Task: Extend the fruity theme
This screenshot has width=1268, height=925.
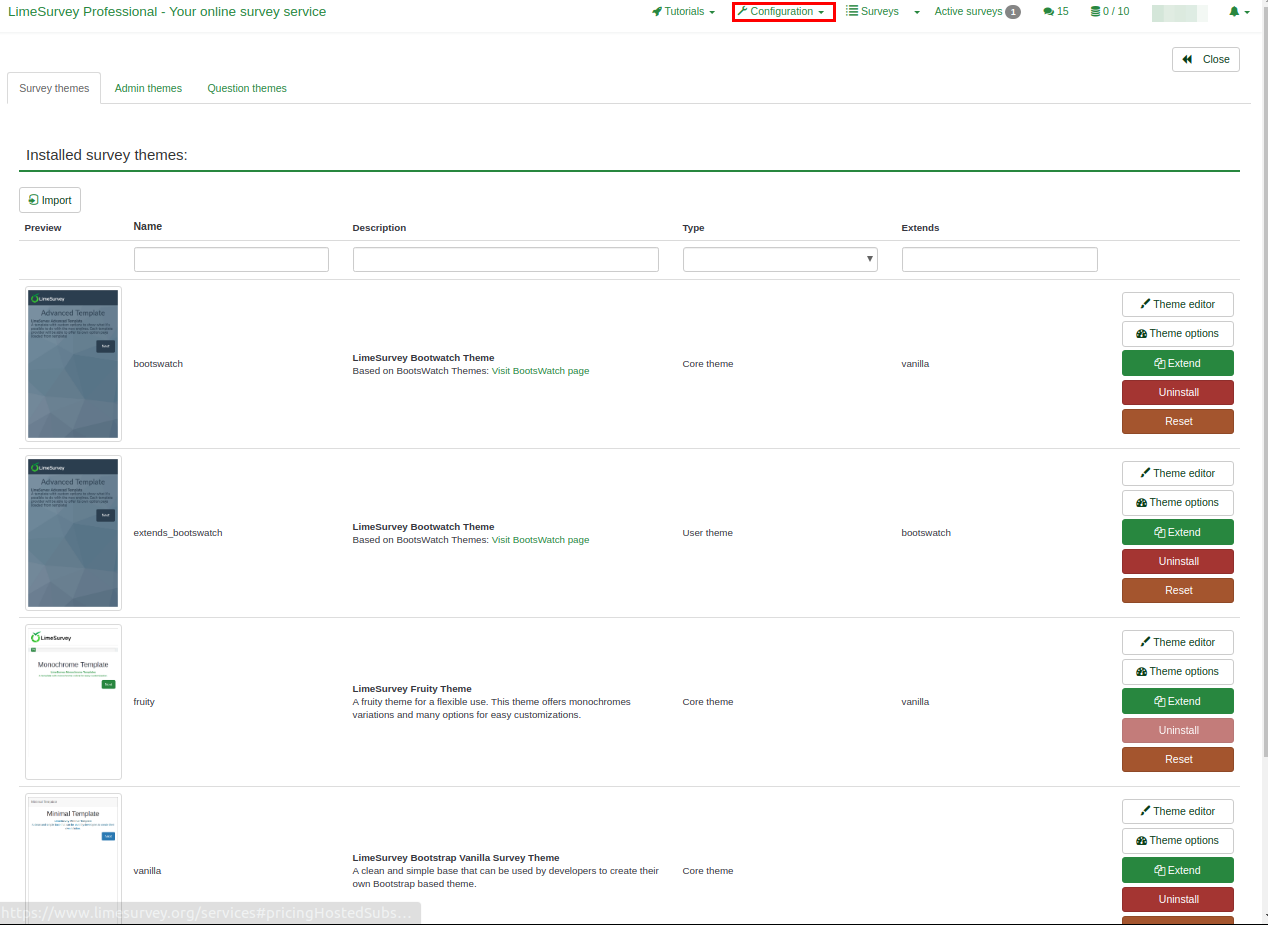Action: pos(1177,701)
